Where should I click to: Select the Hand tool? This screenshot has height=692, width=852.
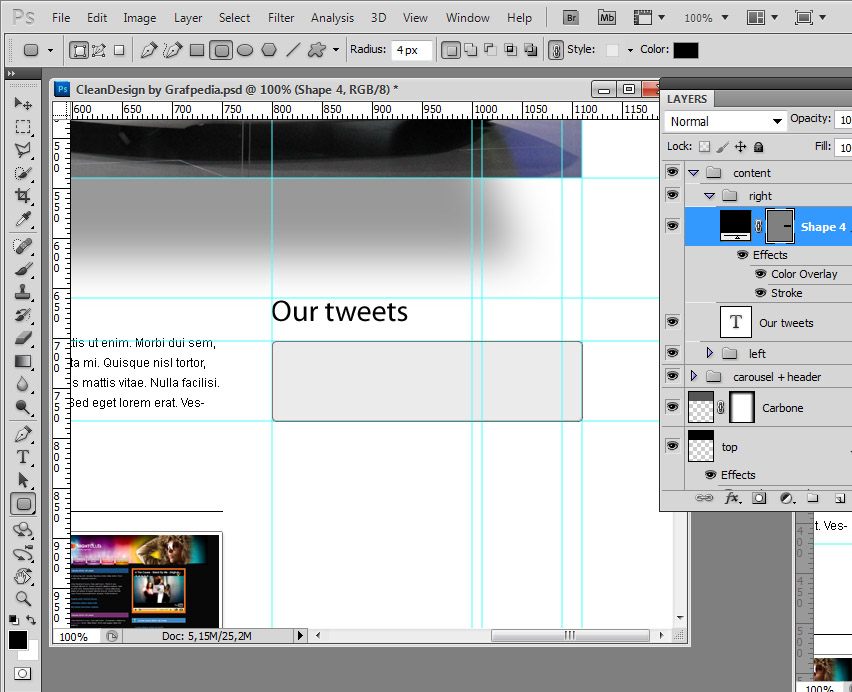23,576
